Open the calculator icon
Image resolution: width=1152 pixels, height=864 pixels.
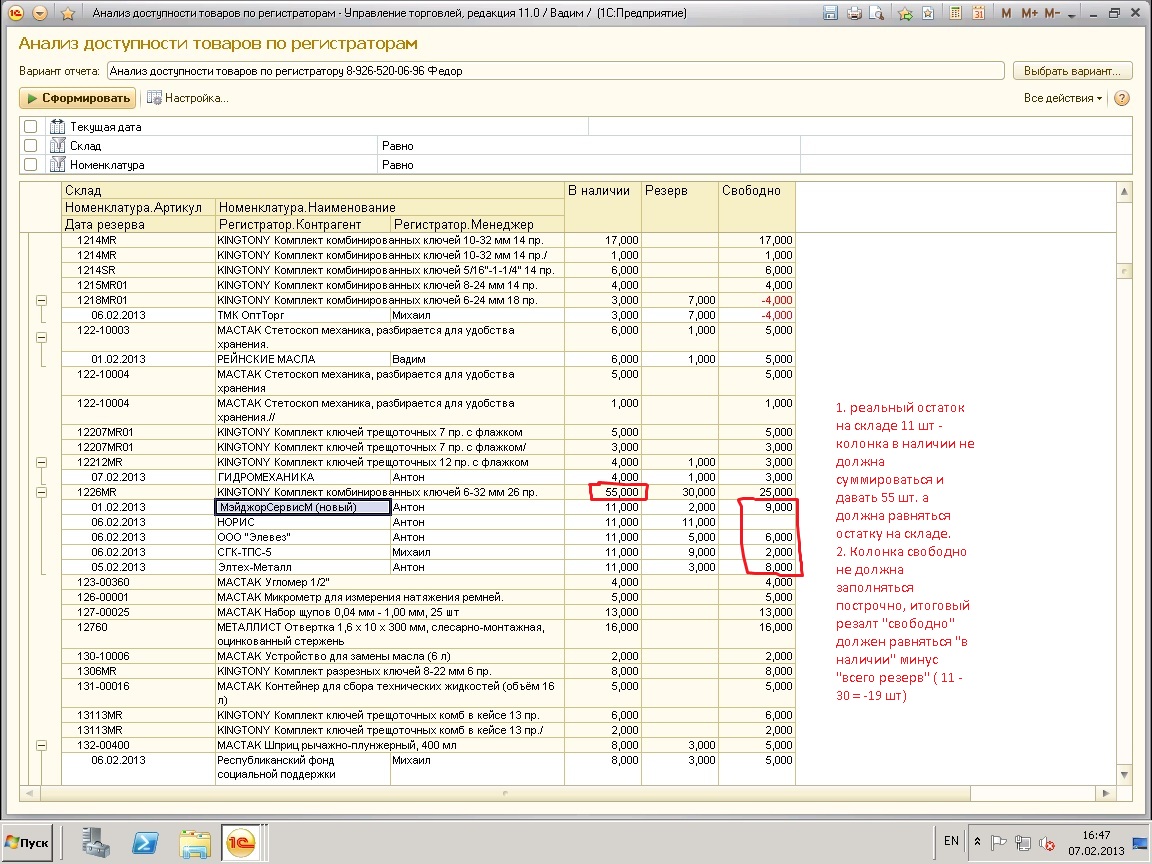pos(956,13)
